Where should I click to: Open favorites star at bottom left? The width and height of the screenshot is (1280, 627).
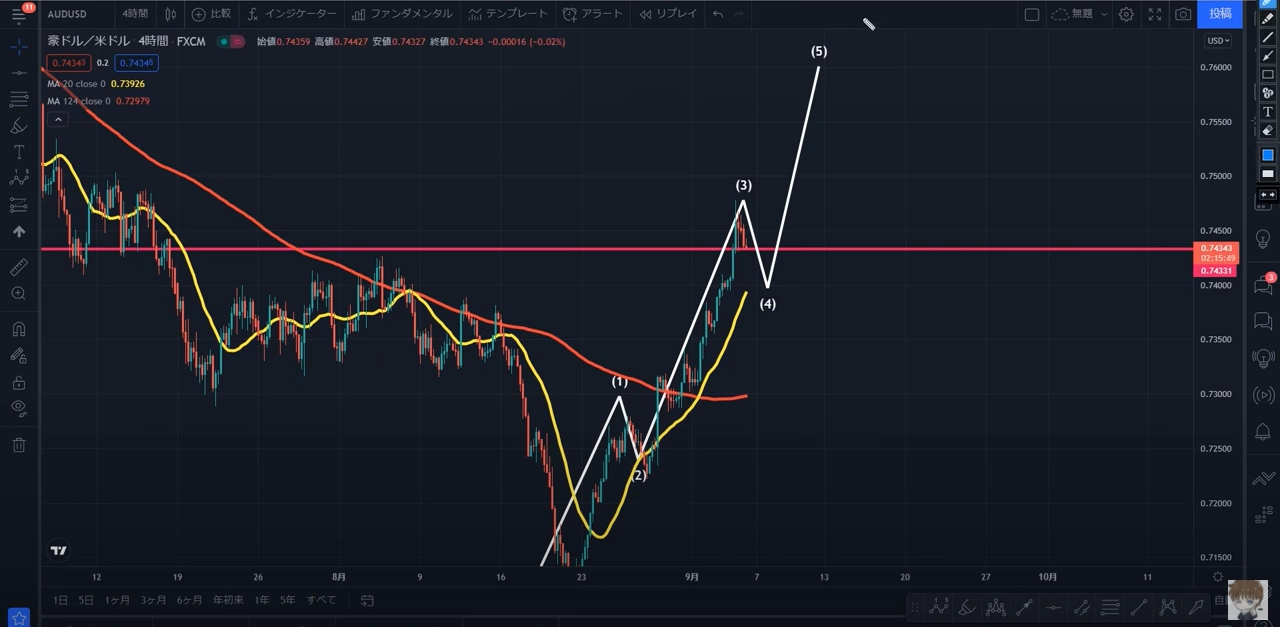(x=18, y=617)
